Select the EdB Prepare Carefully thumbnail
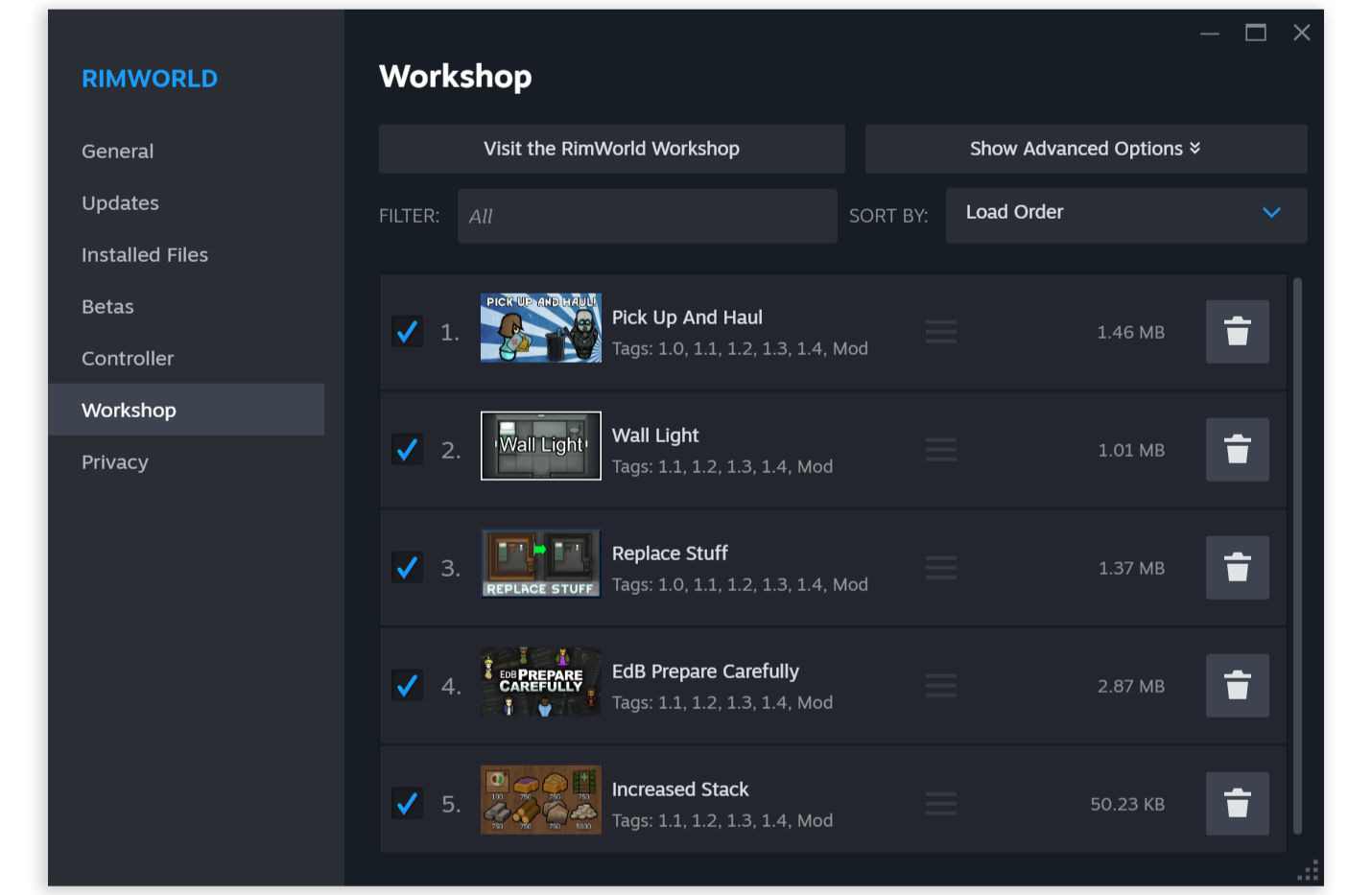1372x895 pixels. (541, 682)
